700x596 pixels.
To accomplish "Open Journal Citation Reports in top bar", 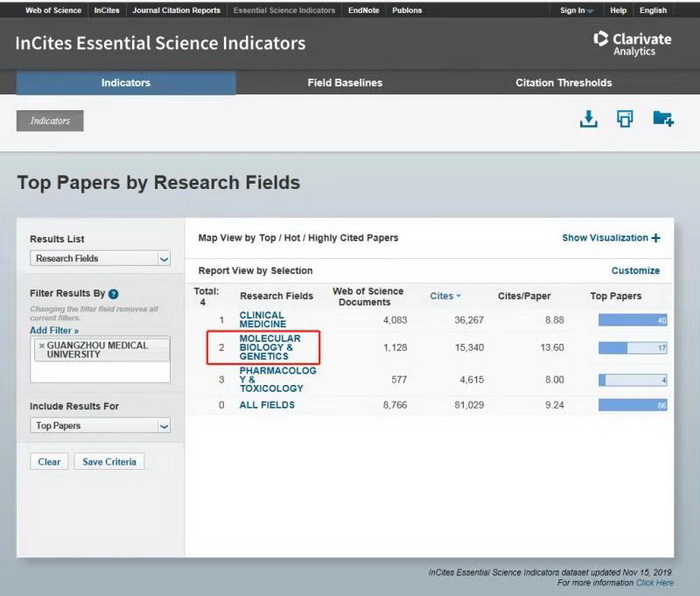I will pos(176,10).
